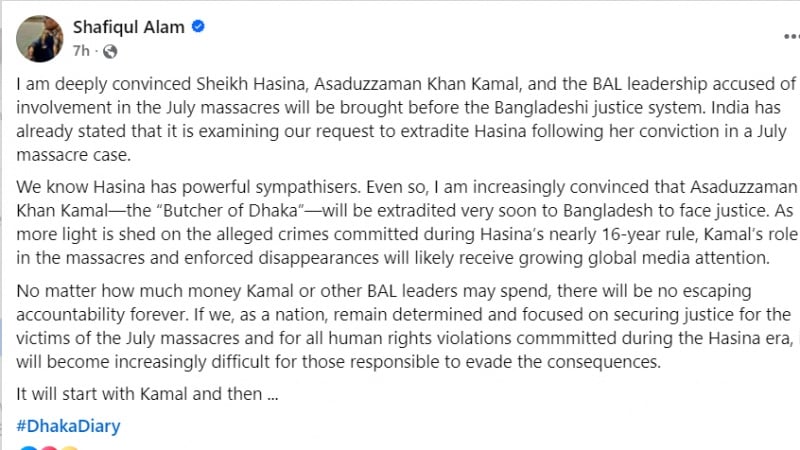Click the trailing ellipsis after "Kamal and then"
The image size is (800, 450).
(x=270, y=394)
